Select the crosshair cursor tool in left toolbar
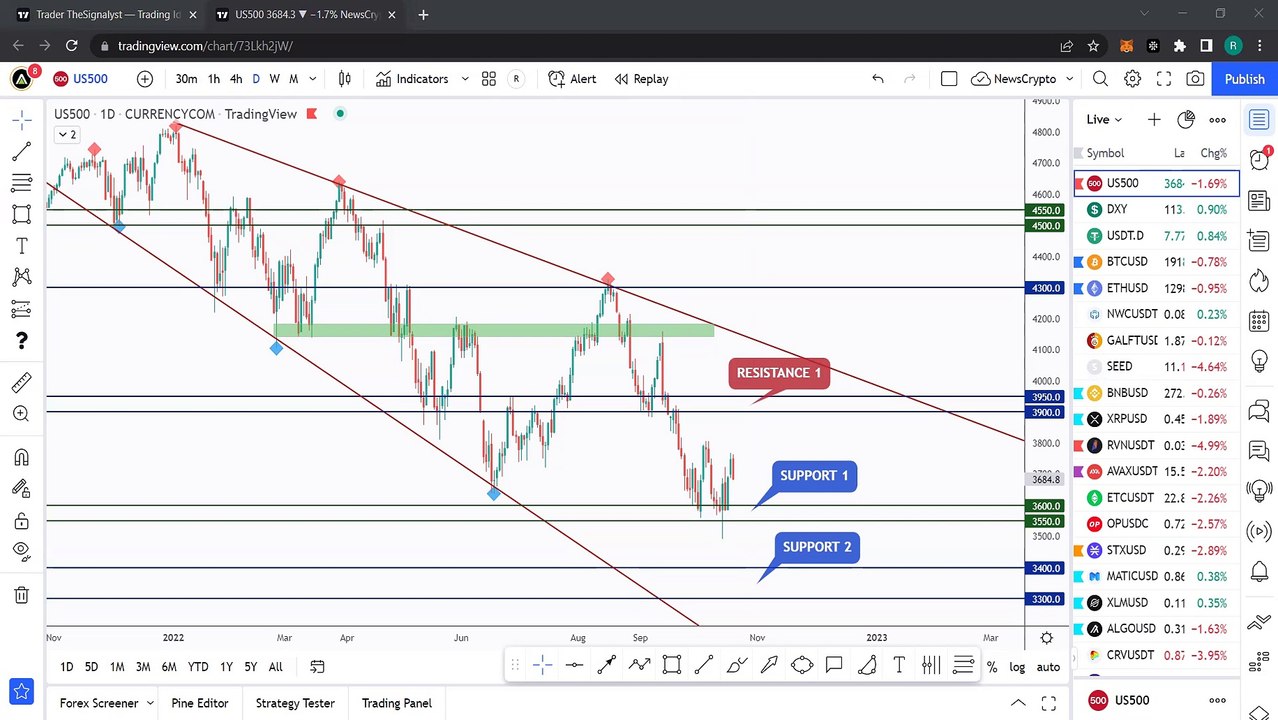1278x720 pixels. [21, 120]
